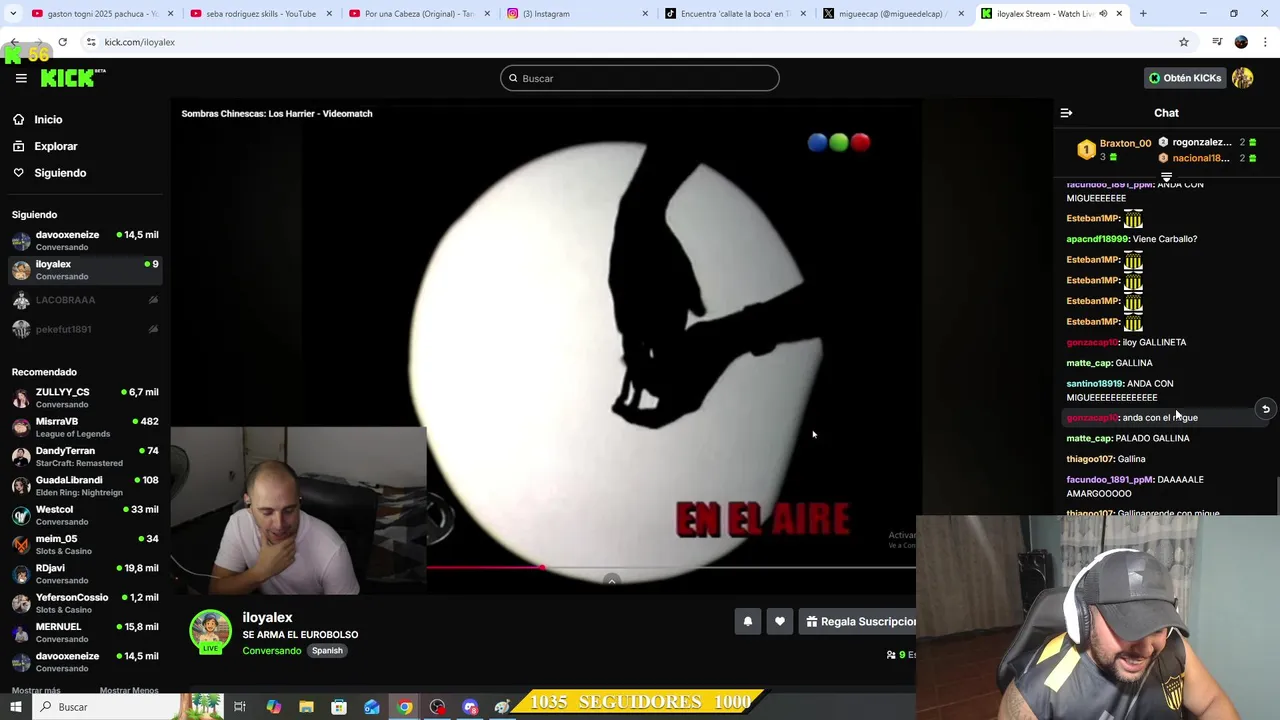Open RDjavi recommended channel
The image size is (1280, 720).
tap(84, 574)
